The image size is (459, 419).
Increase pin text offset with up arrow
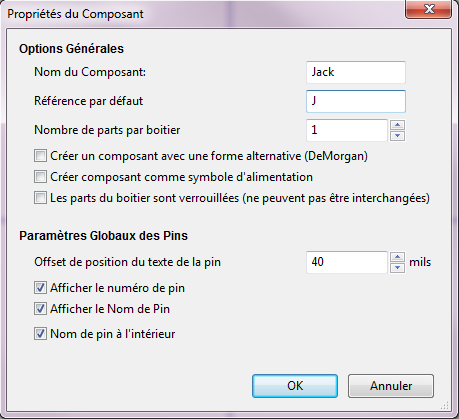coord(397,257)
